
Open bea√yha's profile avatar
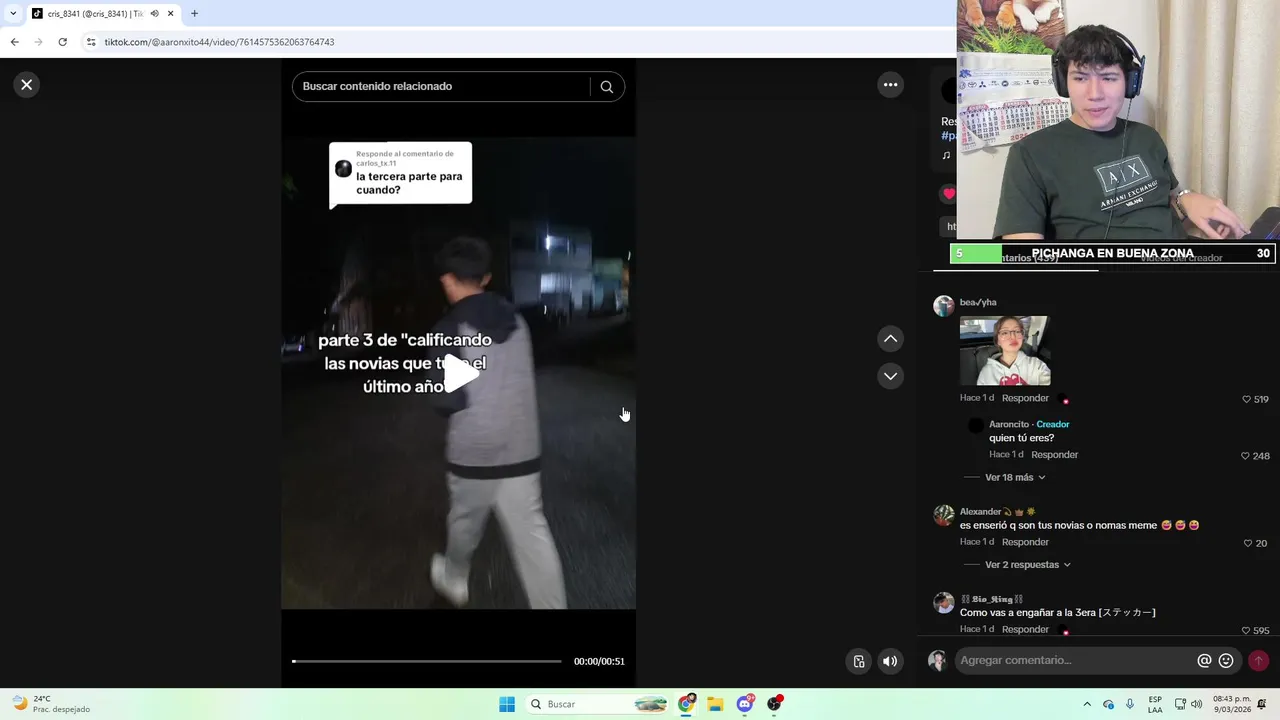pos(943,306)
